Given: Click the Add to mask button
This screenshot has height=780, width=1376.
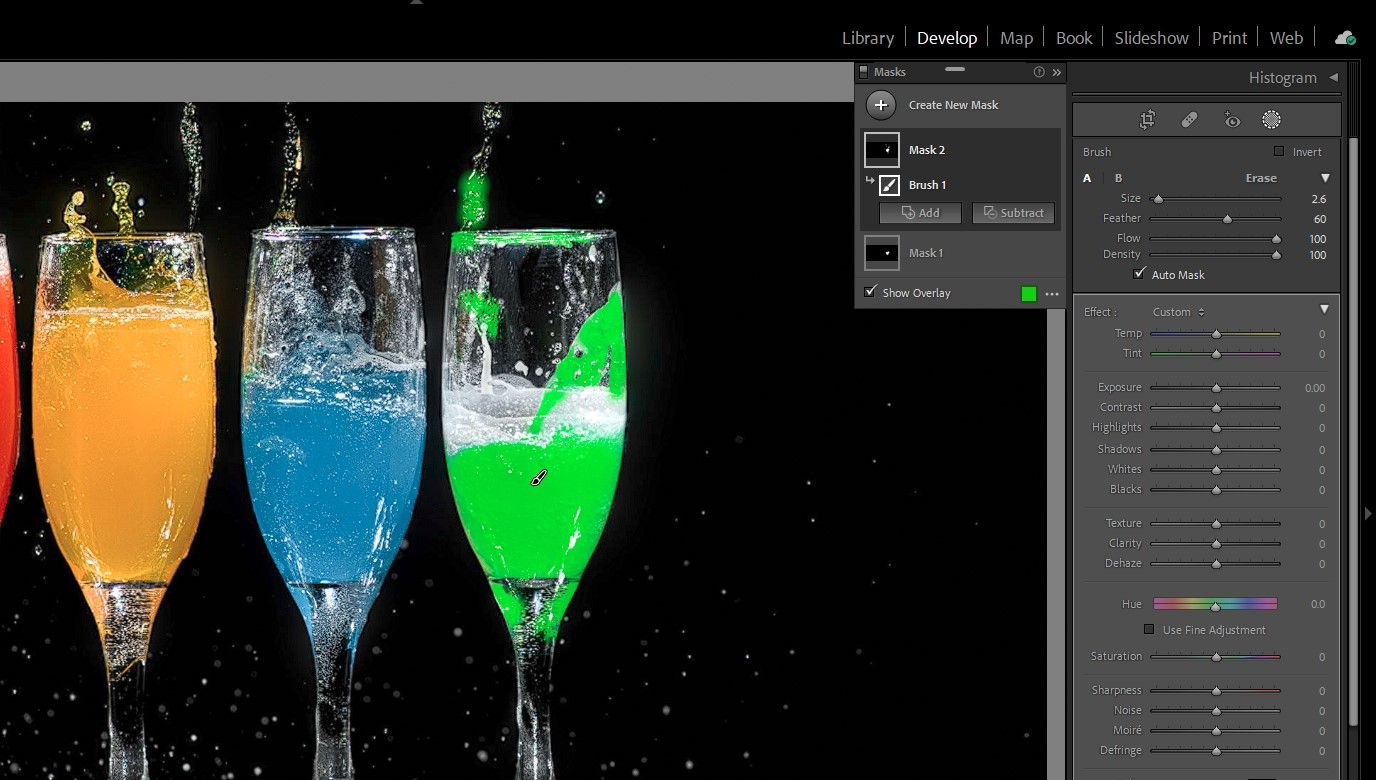Looking at the screenshot, I should [x=920, y=213].
